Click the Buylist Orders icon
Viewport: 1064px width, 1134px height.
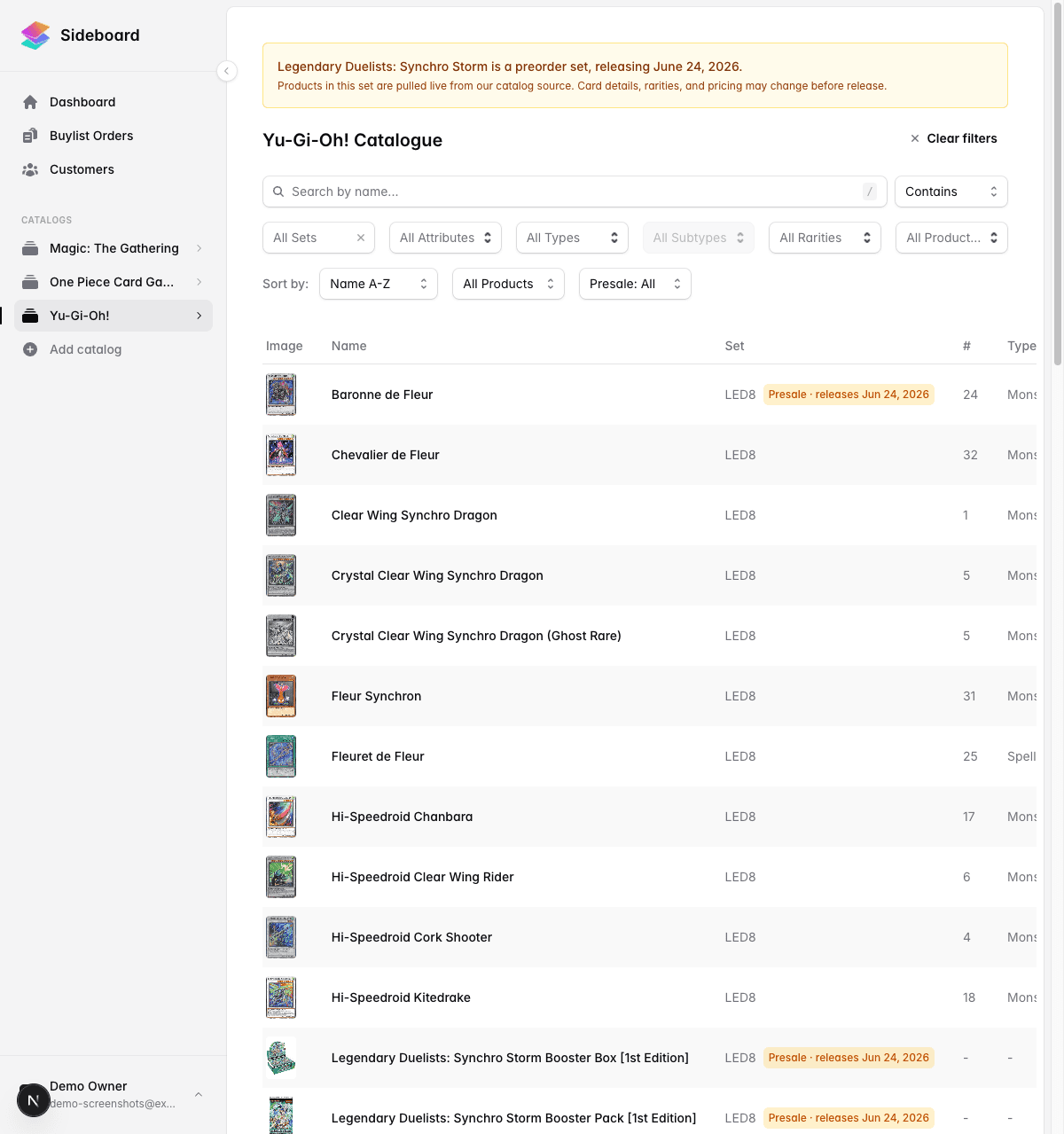pyautogui.click(x=30, y=136)
